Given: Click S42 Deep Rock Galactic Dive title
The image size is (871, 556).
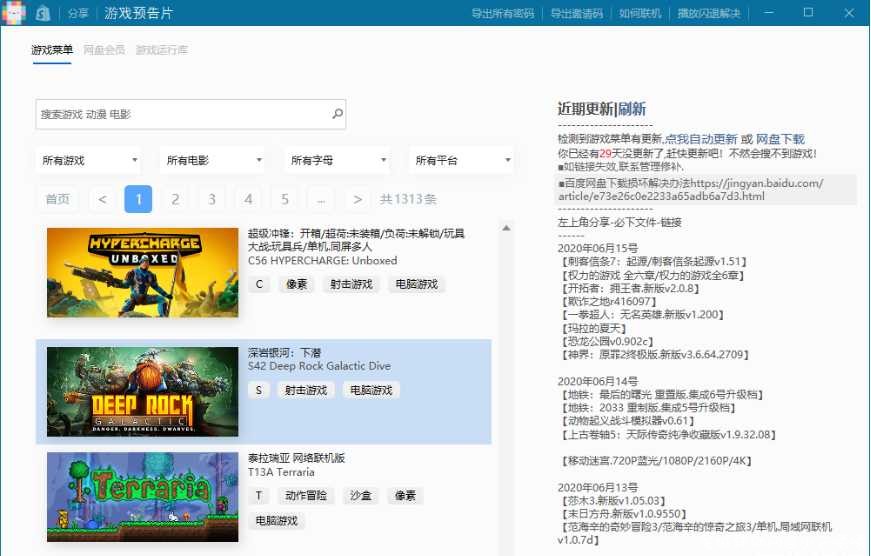Looking at the screenshot, I should pos(319,366).
